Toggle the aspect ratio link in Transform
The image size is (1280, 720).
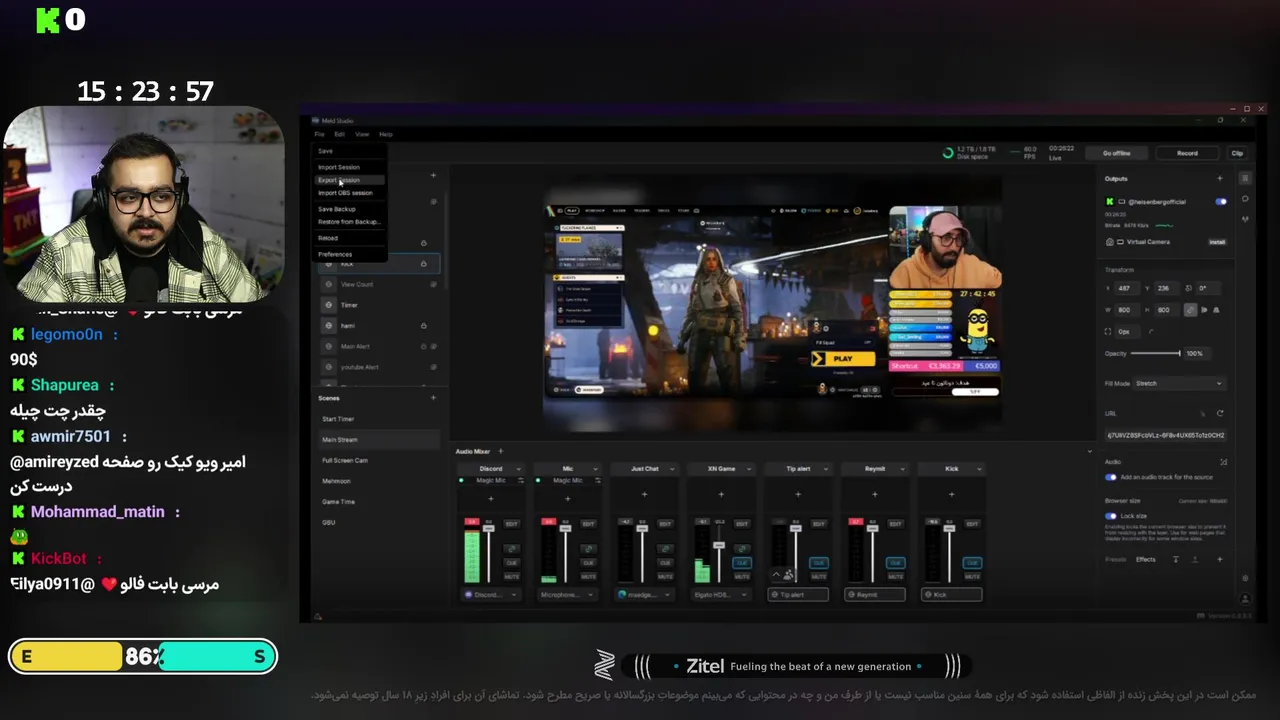tap(1189, 310)
